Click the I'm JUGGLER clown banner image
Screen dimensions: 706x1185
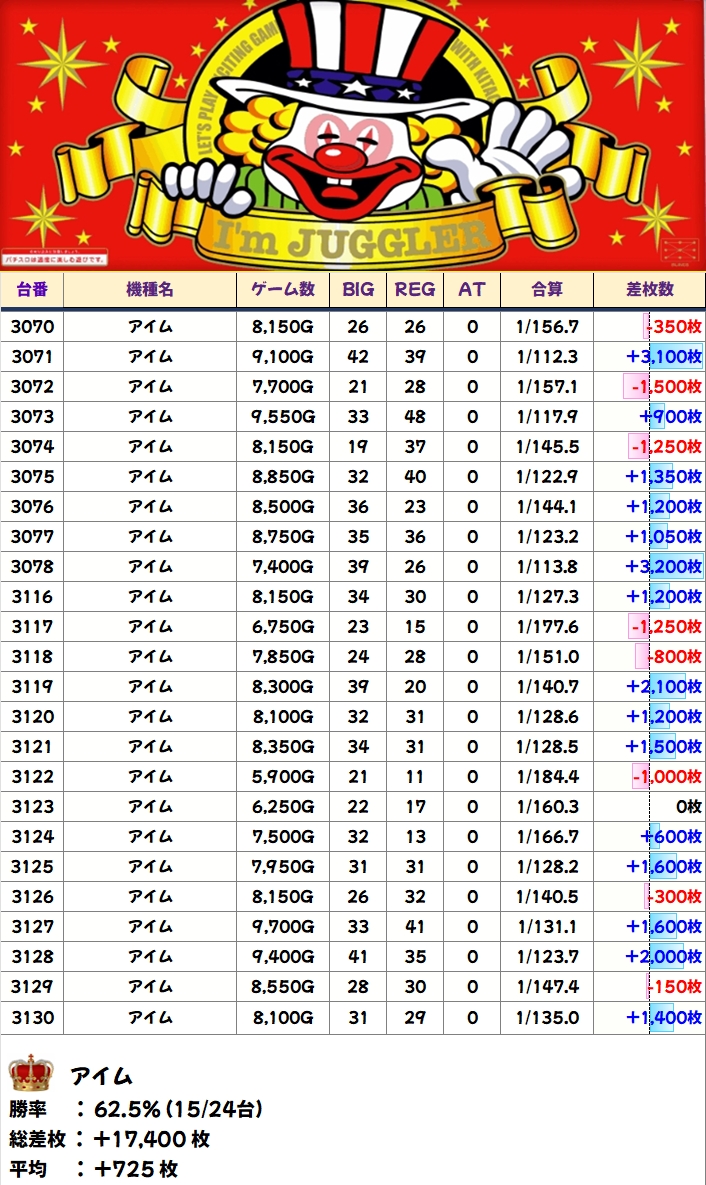pos(353,135)
